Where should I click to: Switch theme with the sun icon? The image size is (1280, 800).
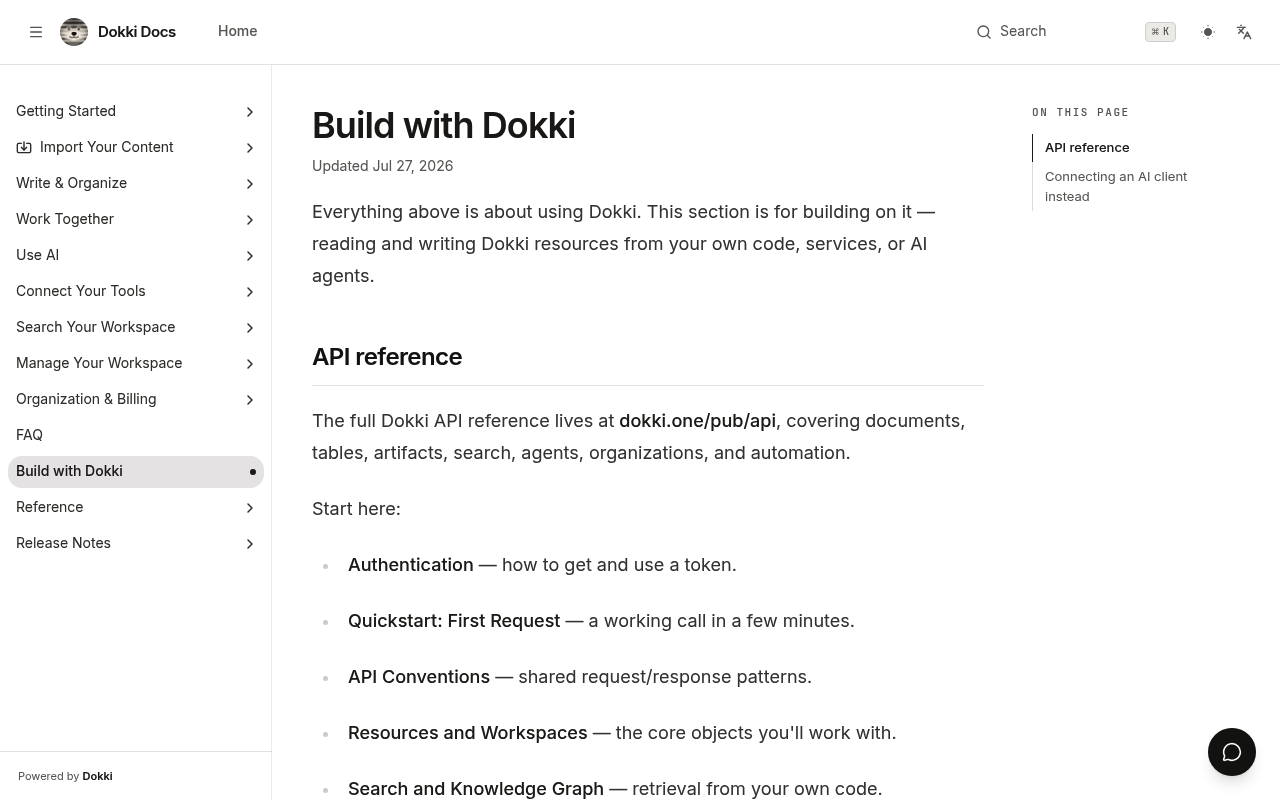click(1208, 32)
